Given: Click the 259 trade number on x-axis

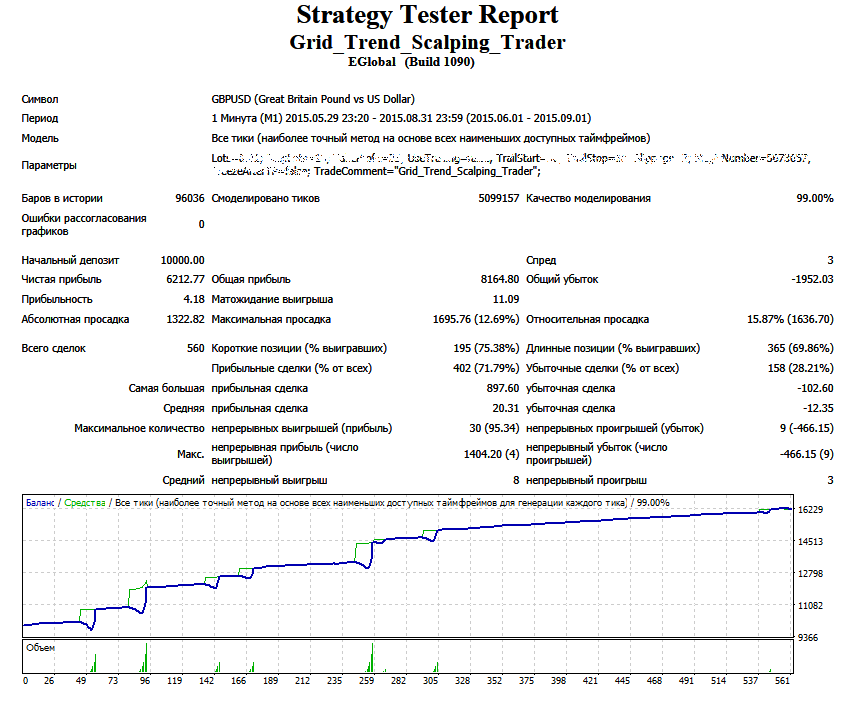Looking at the screenshot, I should [366, 681].
